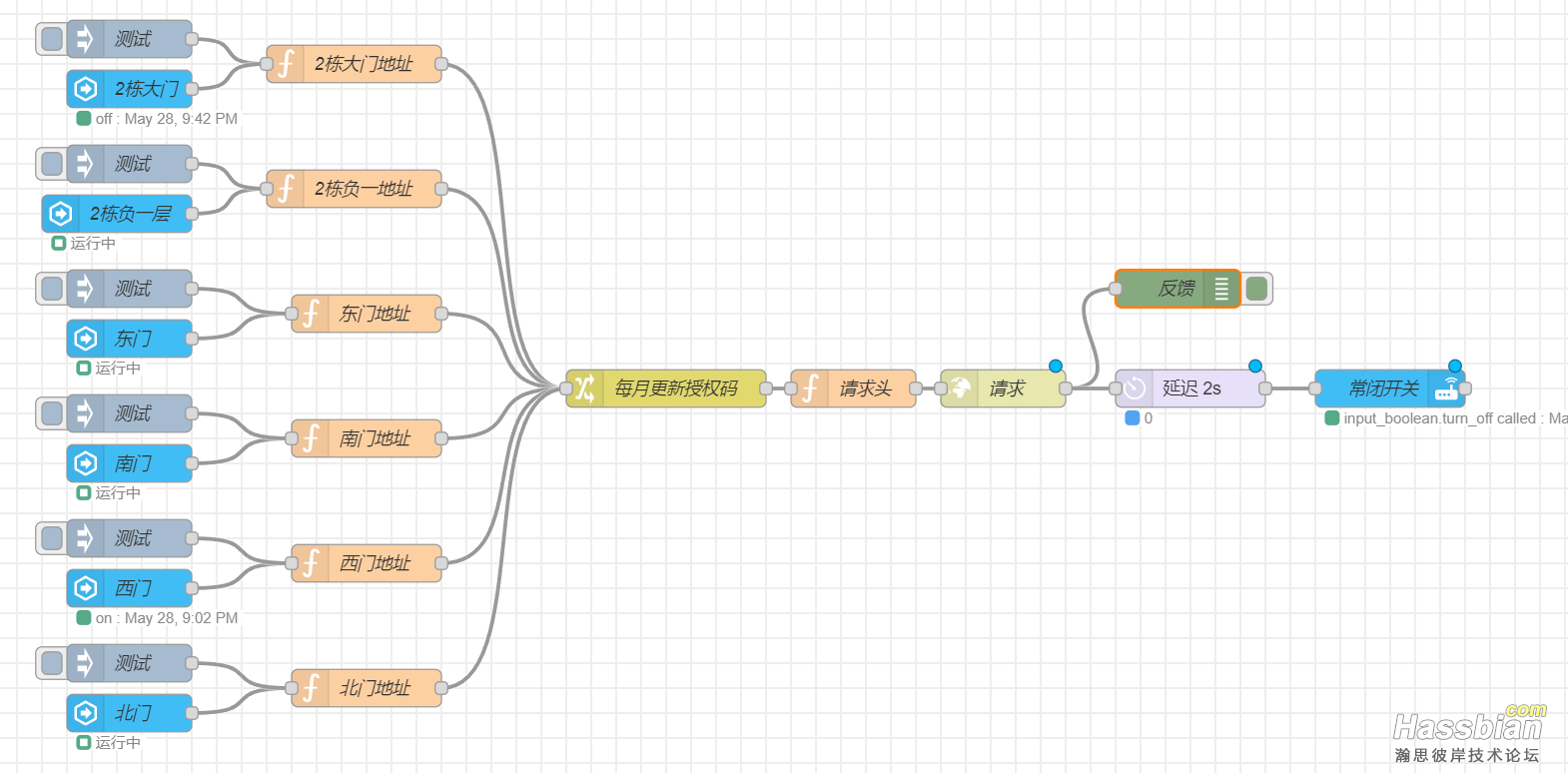Select the 延迟 2s node label
The image size is (1568, 773).
pos(1191,388)
